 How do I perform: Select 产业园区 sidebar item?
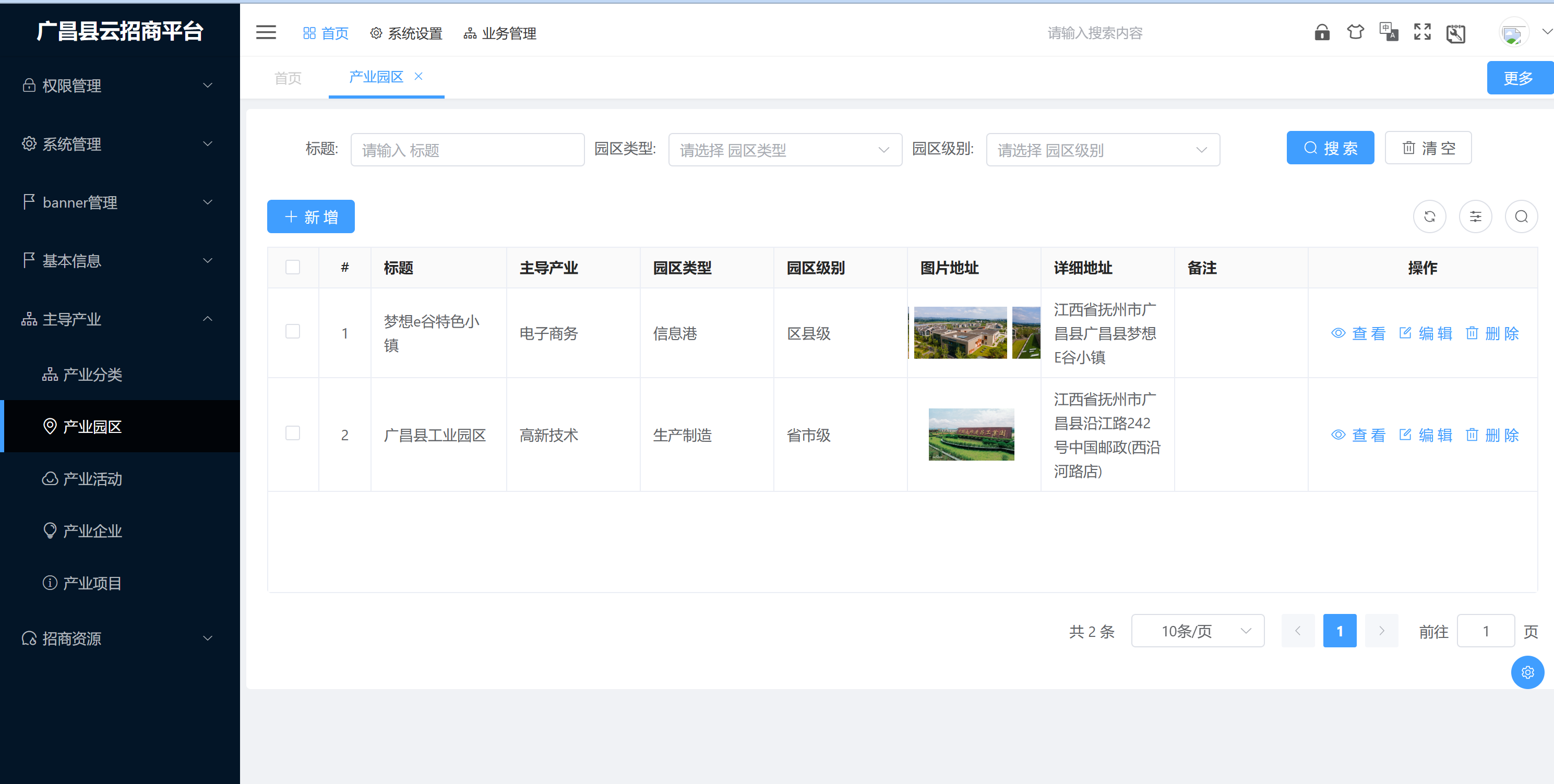[x=120, y=426]
